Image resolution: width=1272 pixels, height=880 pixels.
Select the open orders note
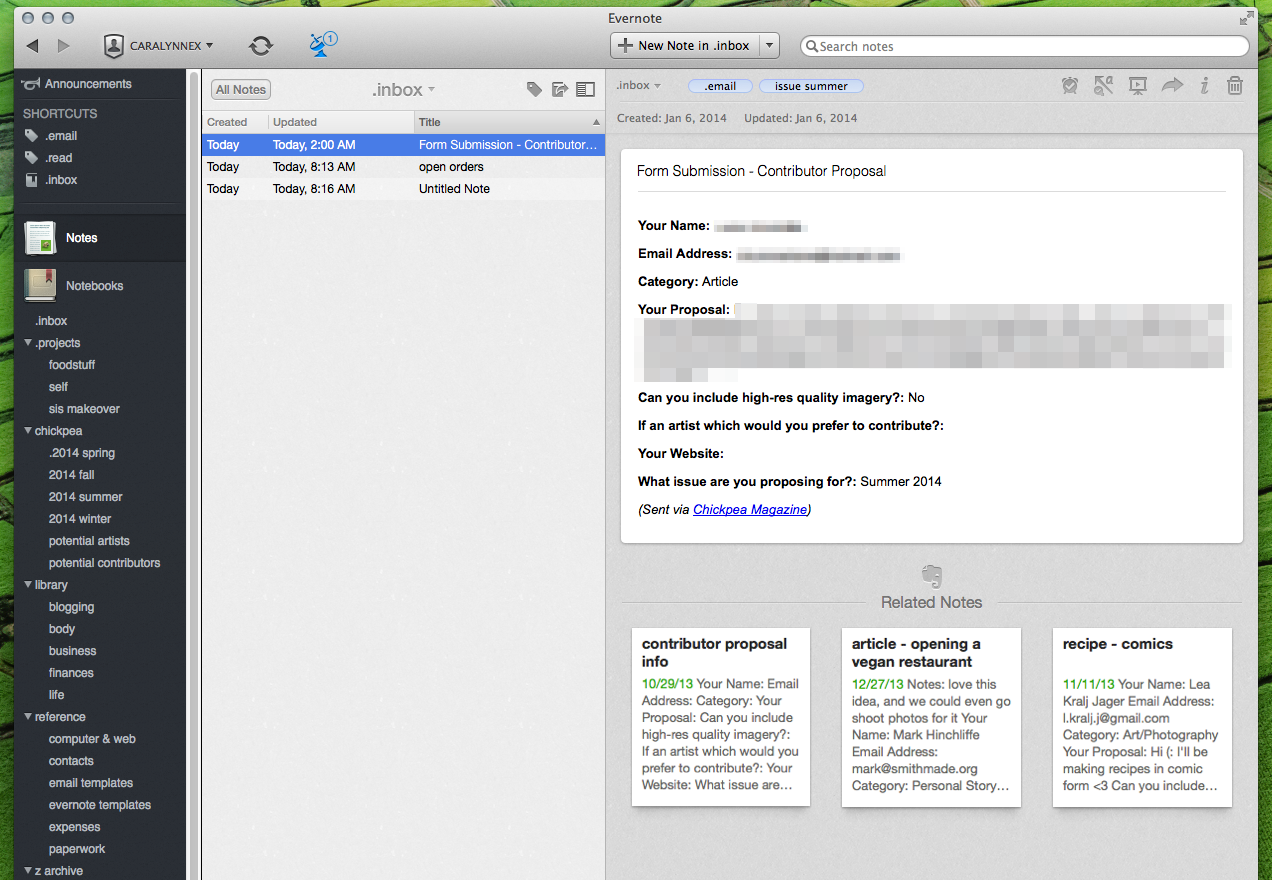tap(403, 167)
